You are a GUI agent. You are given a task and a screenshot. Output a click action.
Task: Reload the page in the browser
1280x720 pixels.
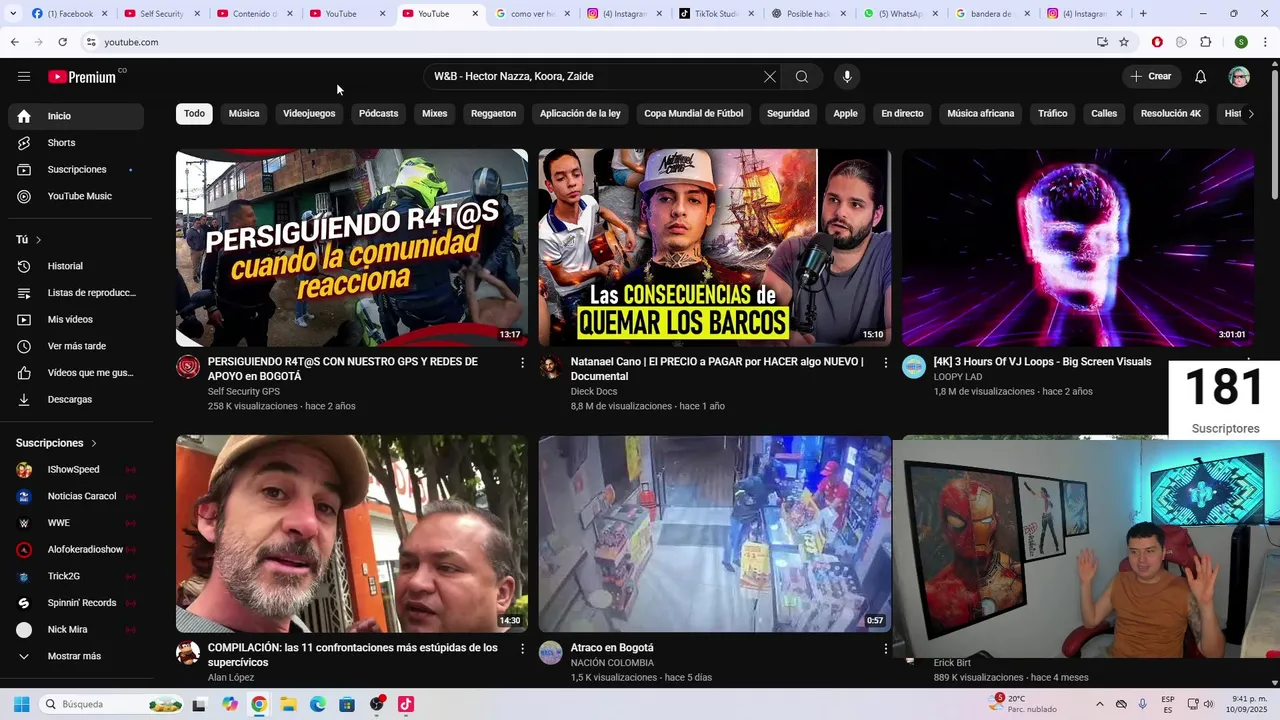pyautogui.click(x=62, y=42)
